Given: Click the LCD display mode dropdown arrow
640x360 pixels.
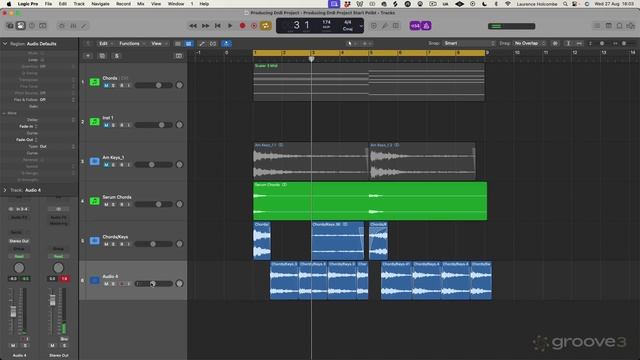Looking at the screenshot, I should [361, 26].
